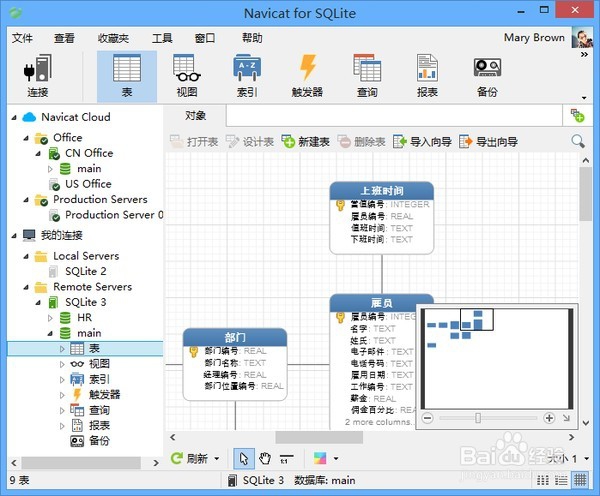Open the 文件 menu

point(22,38)
